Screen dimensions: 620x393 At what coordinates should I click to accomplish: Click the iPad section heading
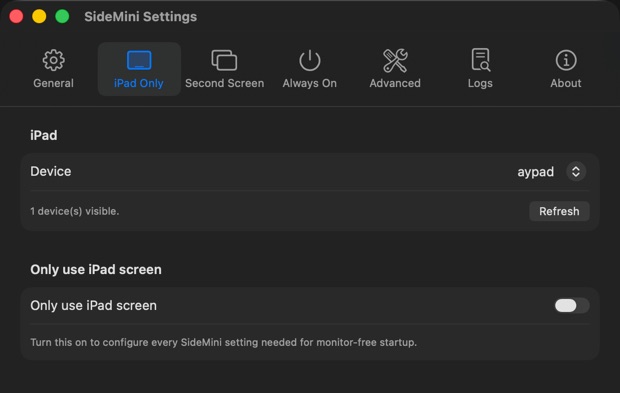[44, 135]
